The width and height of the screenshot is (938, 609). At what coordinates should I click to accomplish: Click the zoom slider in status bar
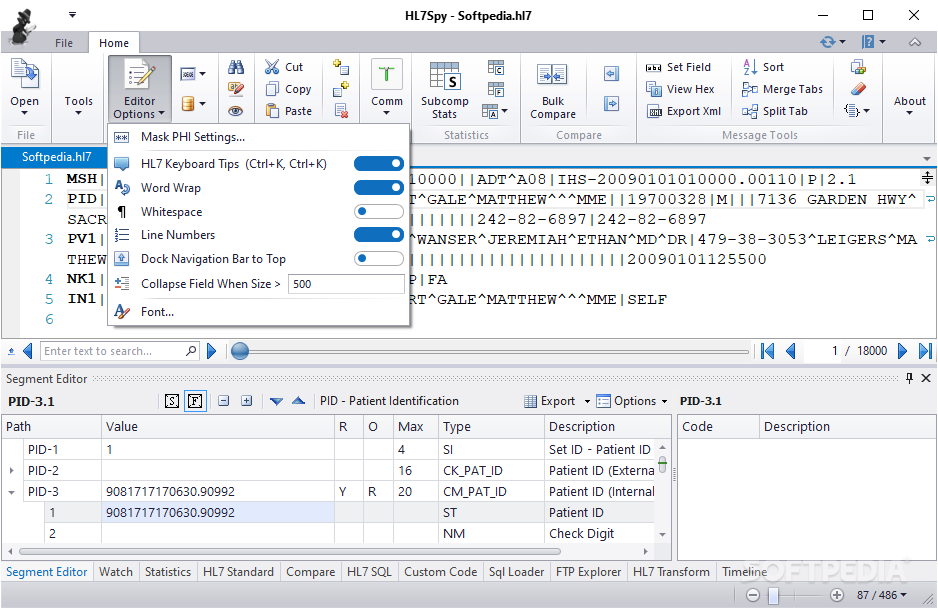(773, 595)
